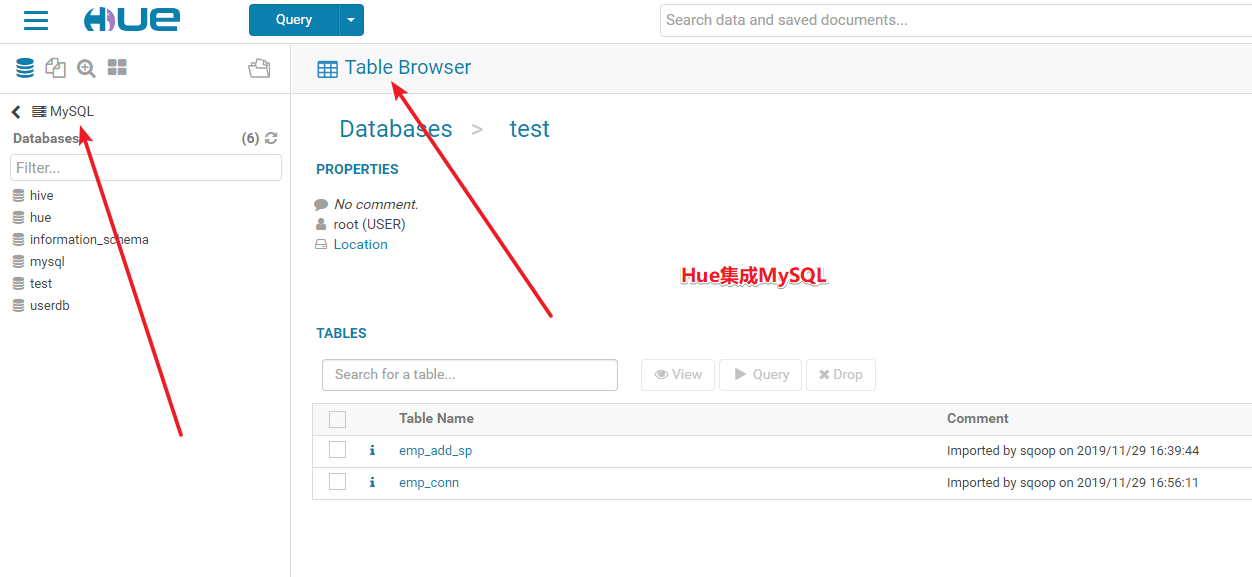
Task: Open the apps grid panel icon
Action: click(x=117, y=67)
